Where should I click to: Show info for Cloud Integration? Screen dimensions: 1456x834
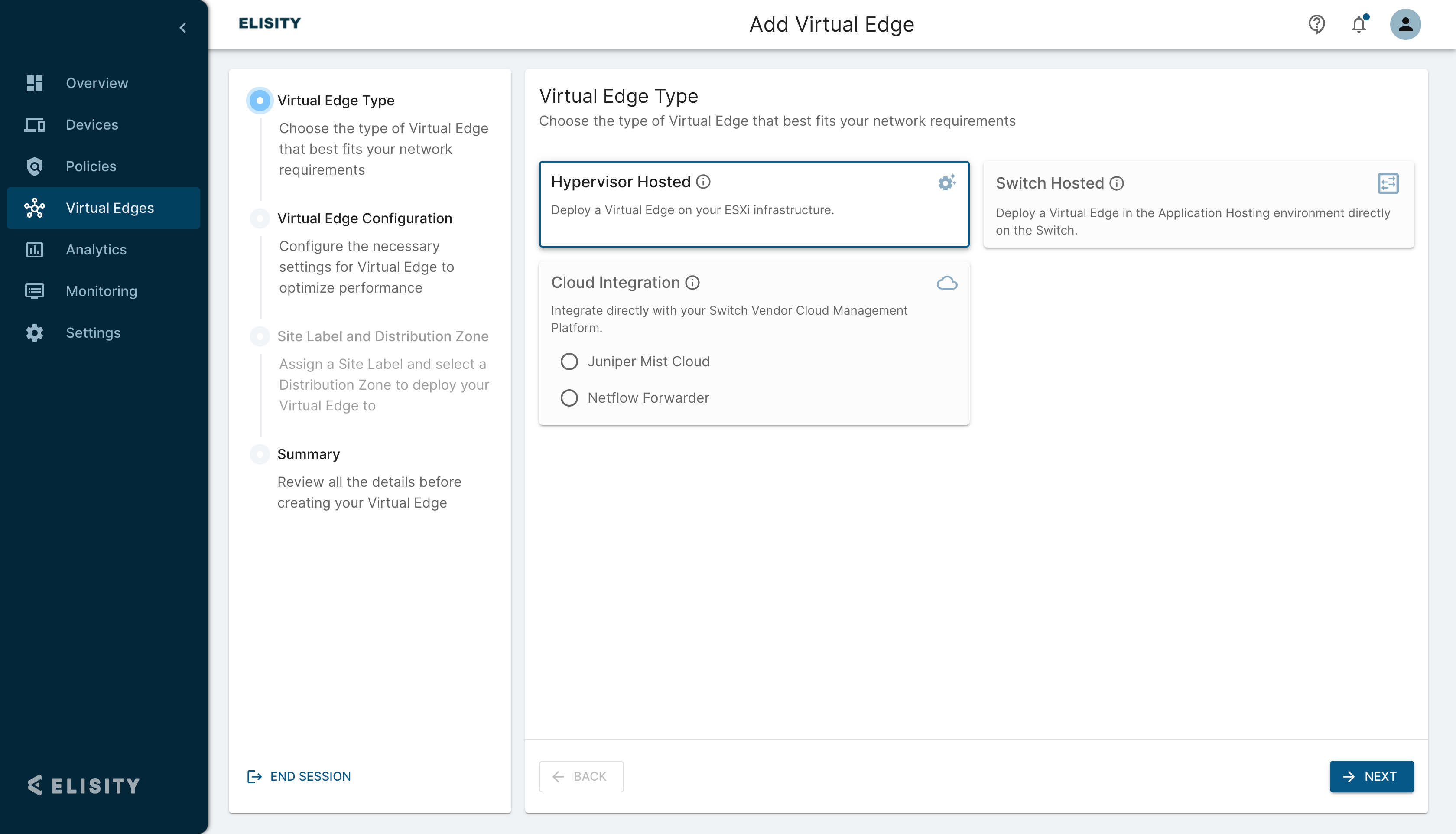coord(692,283)
